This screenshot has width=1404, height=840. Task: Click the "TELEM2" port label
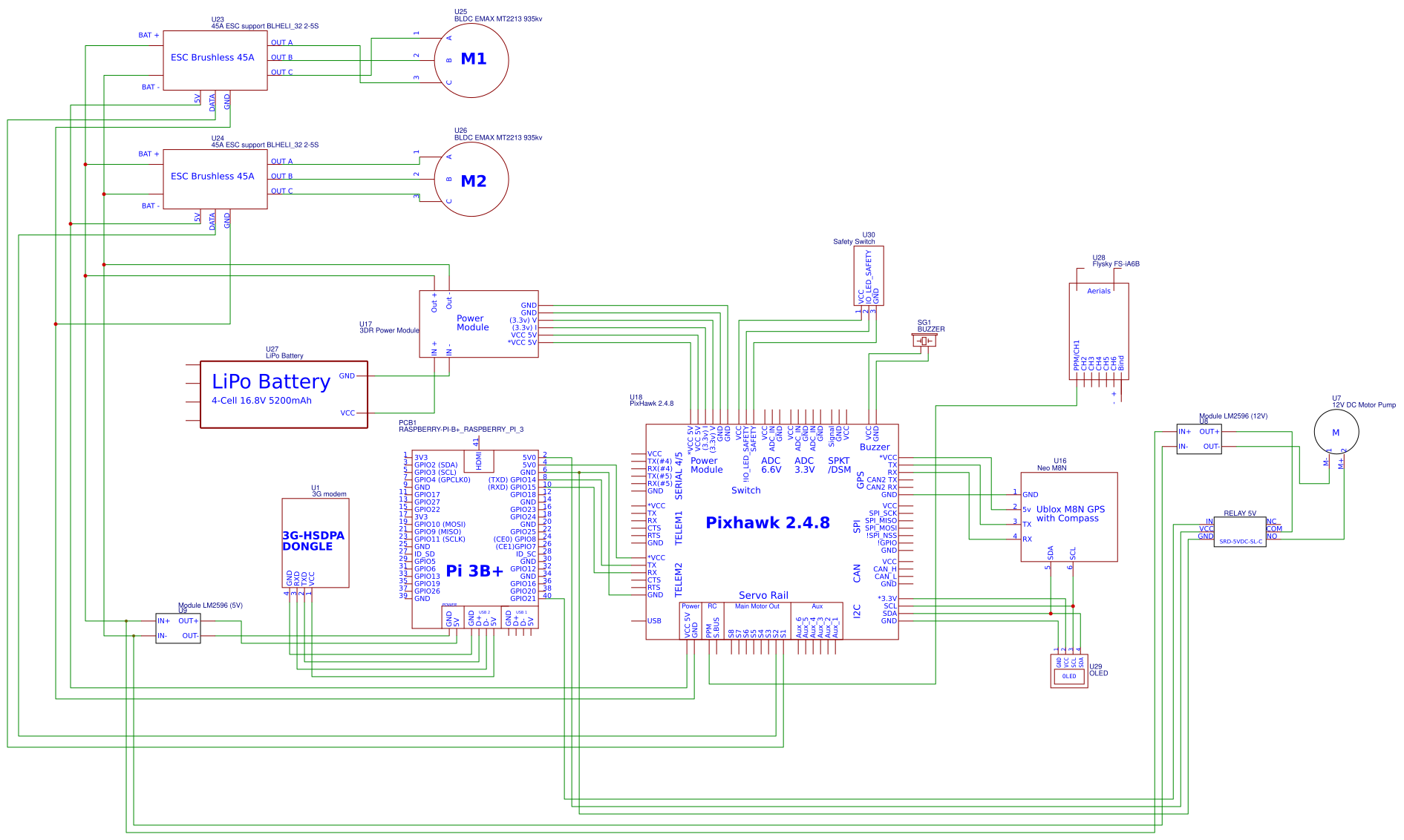[678, 580]
